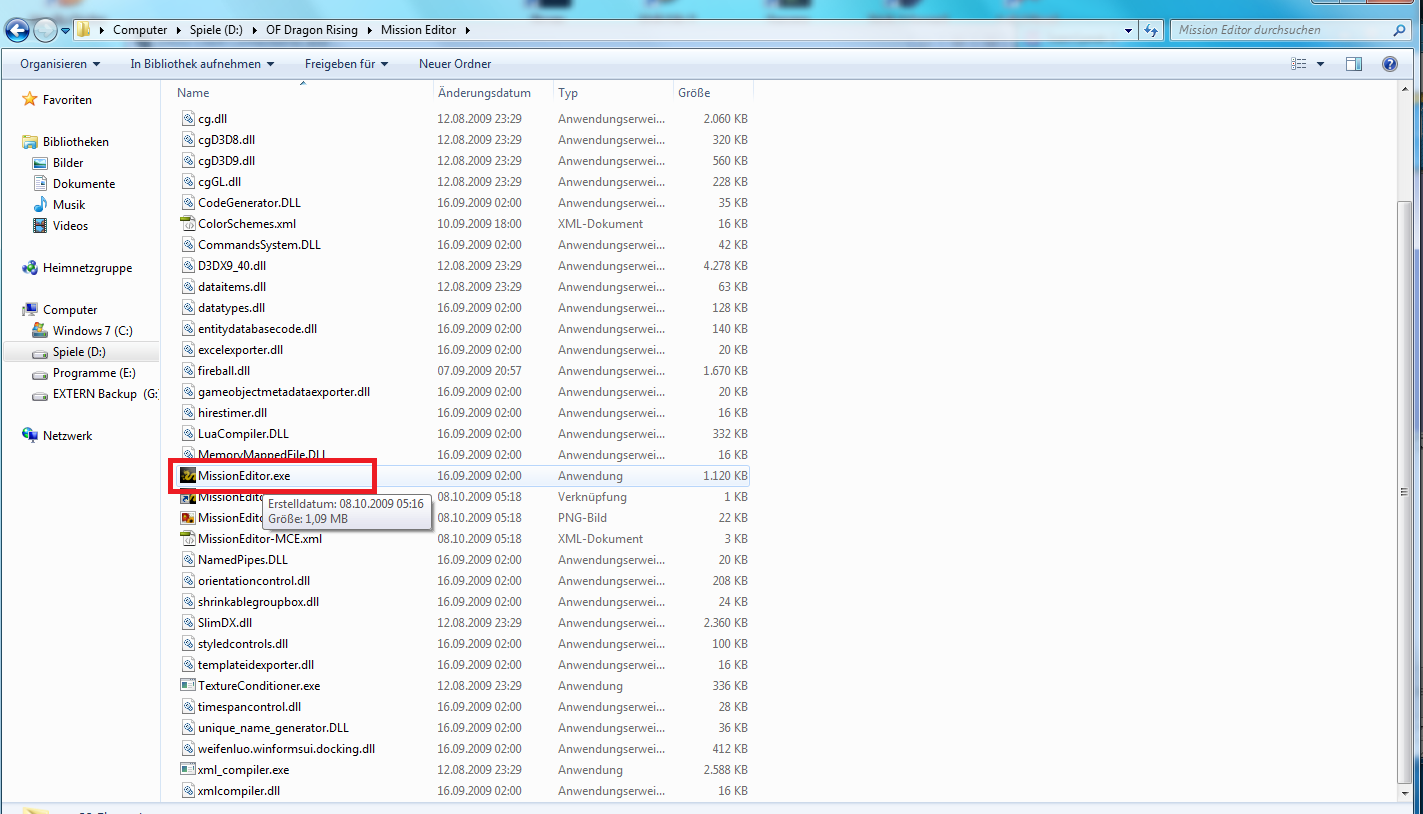Open the address bar history dropdown

(1129, 30)
